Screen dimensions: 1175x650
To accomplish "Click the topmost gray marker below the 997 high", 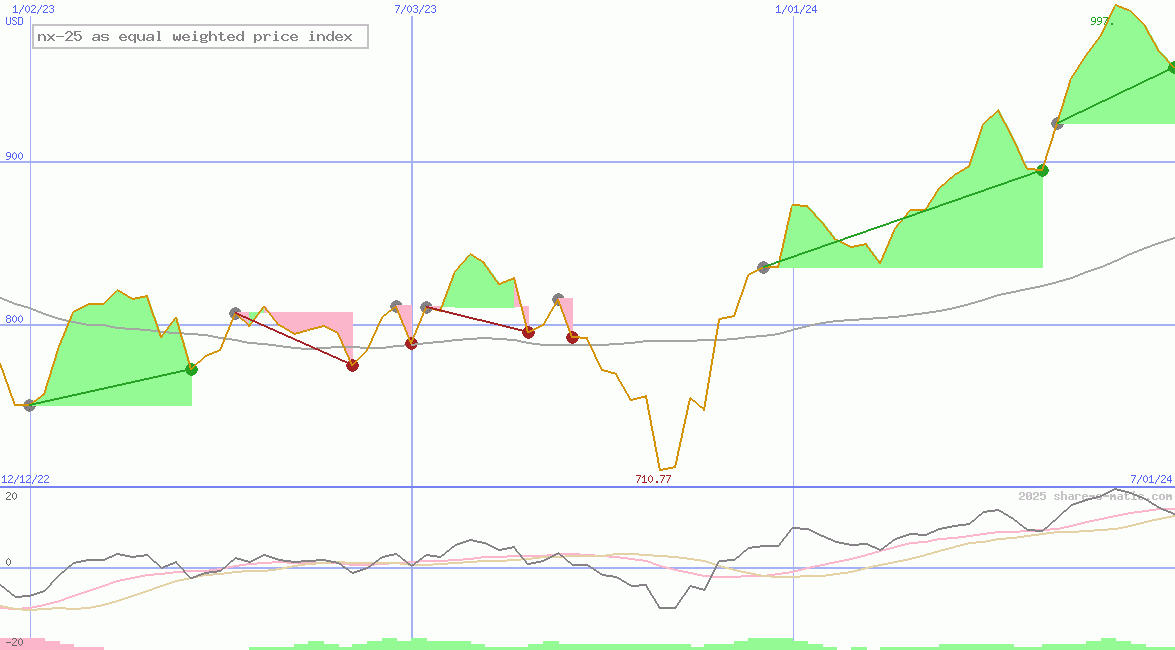I will pyautogui.click(x=1057, y=123).
